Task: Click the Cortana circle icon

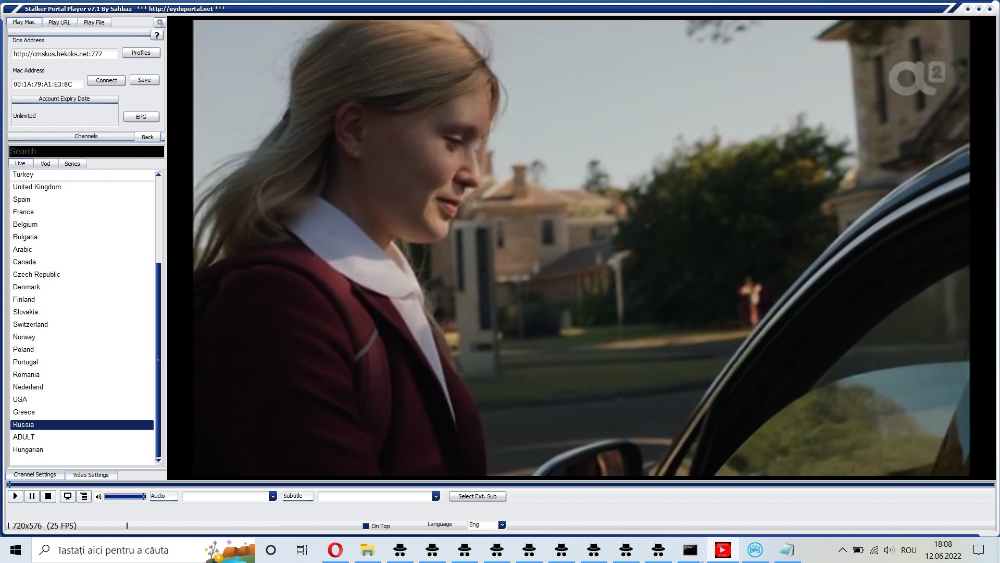Action: click(270, 550)
